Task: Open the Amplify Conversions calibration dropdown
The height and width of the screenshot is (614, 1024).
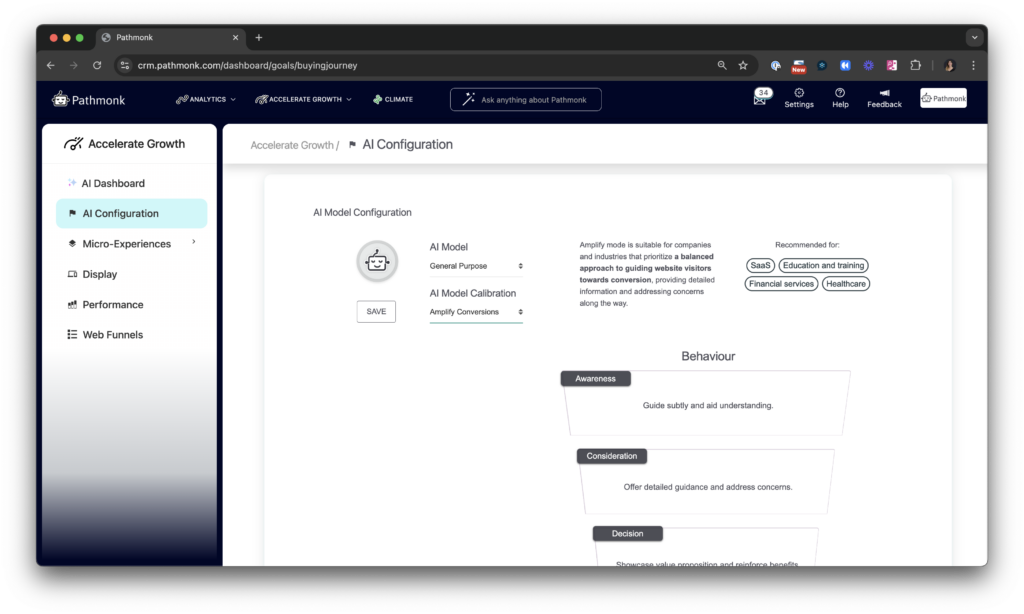Action: (476, 312)
